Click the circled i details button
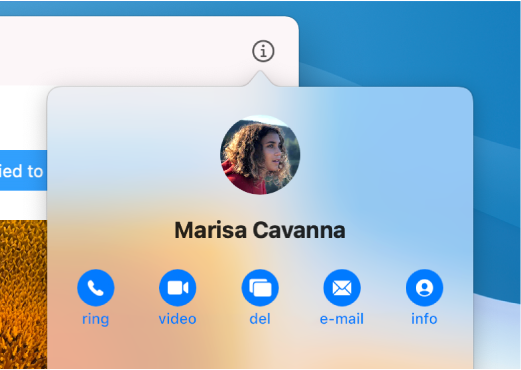This screenshot has height=370, width=521. pyautogui.click(x=263, y=51)
